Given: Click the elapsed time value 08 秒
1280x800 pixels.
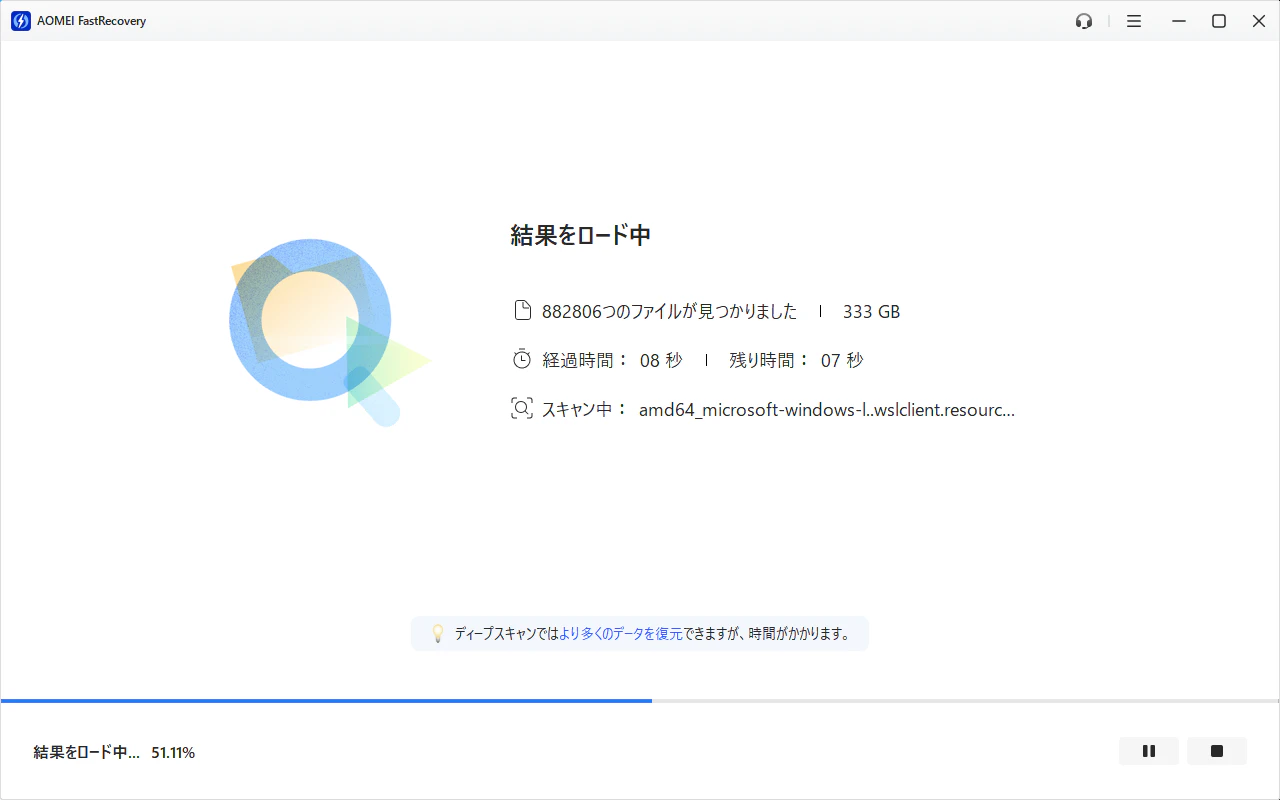Looking at the screenshot, I should click(661, 360).
